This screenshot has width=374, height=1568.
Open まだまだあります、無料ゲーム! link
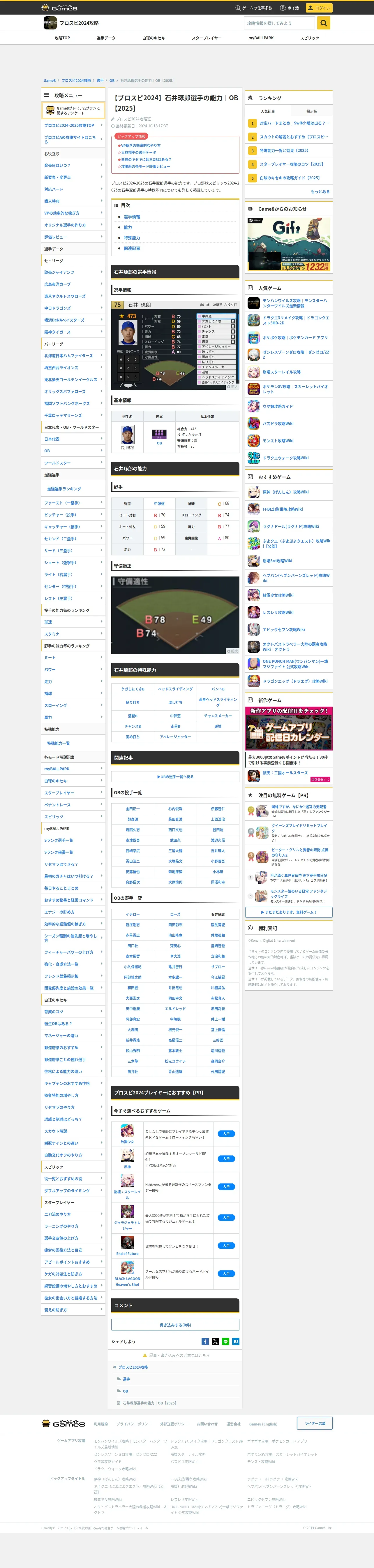pos(289,912)
